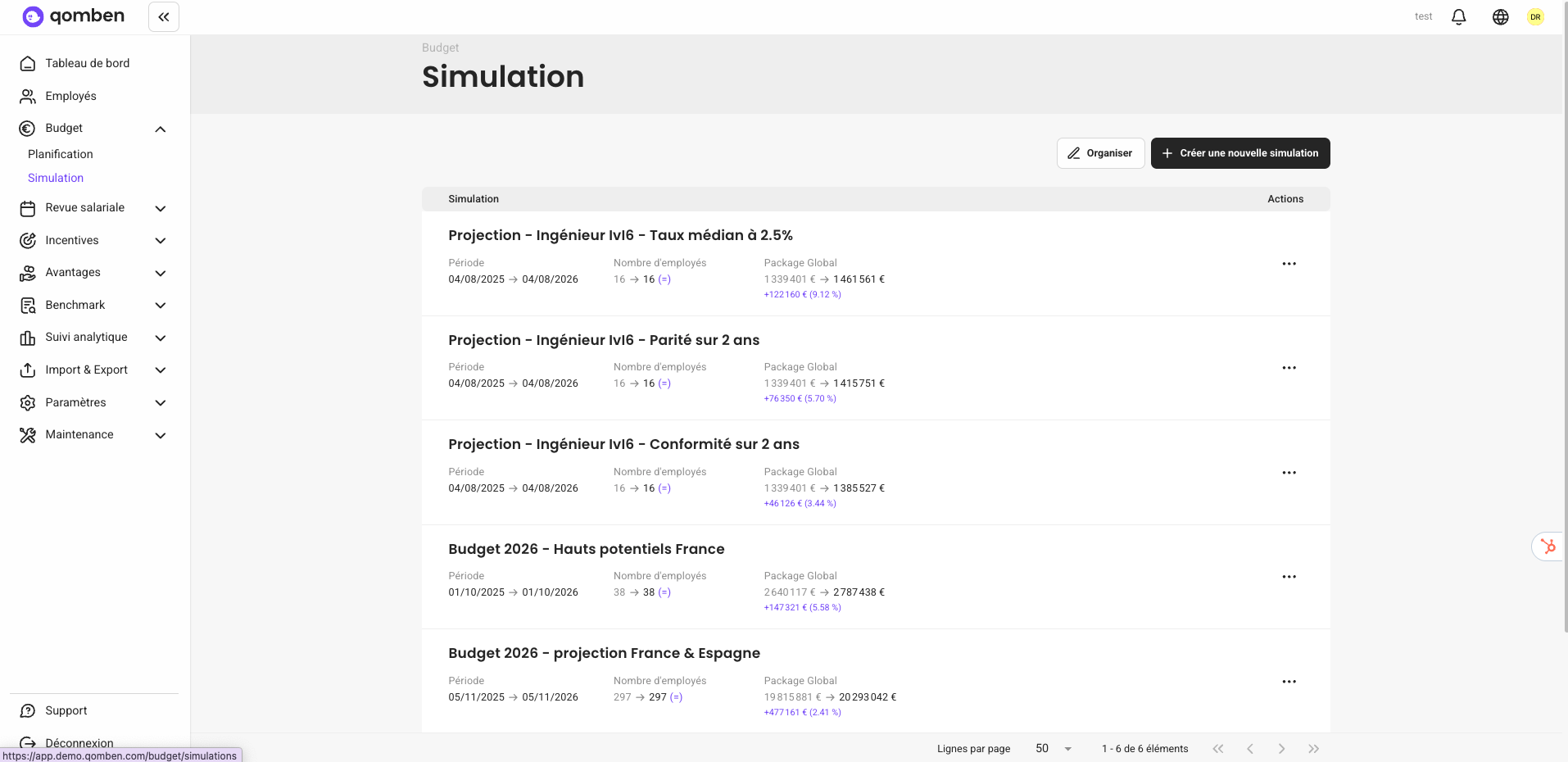1568x762 pixels.
Task: Expand the Benchmark sidebar section
Action: click(161, 306)
